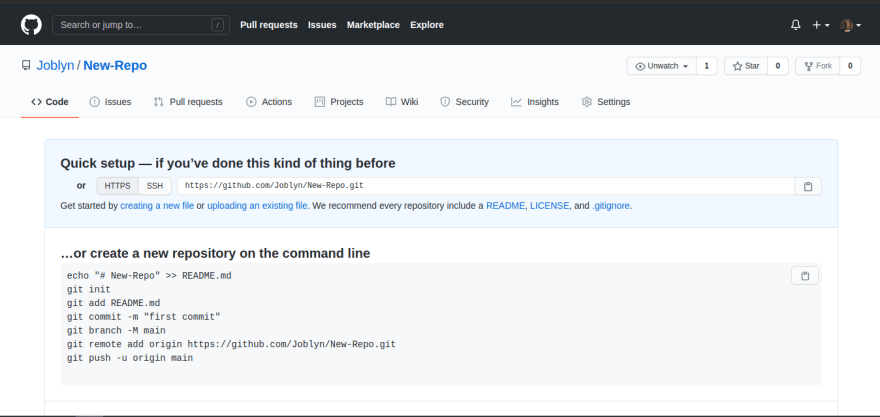This screenshot has width=880, height=417.
Task: Follow the creating a new file link
Action: coord(157,206)
